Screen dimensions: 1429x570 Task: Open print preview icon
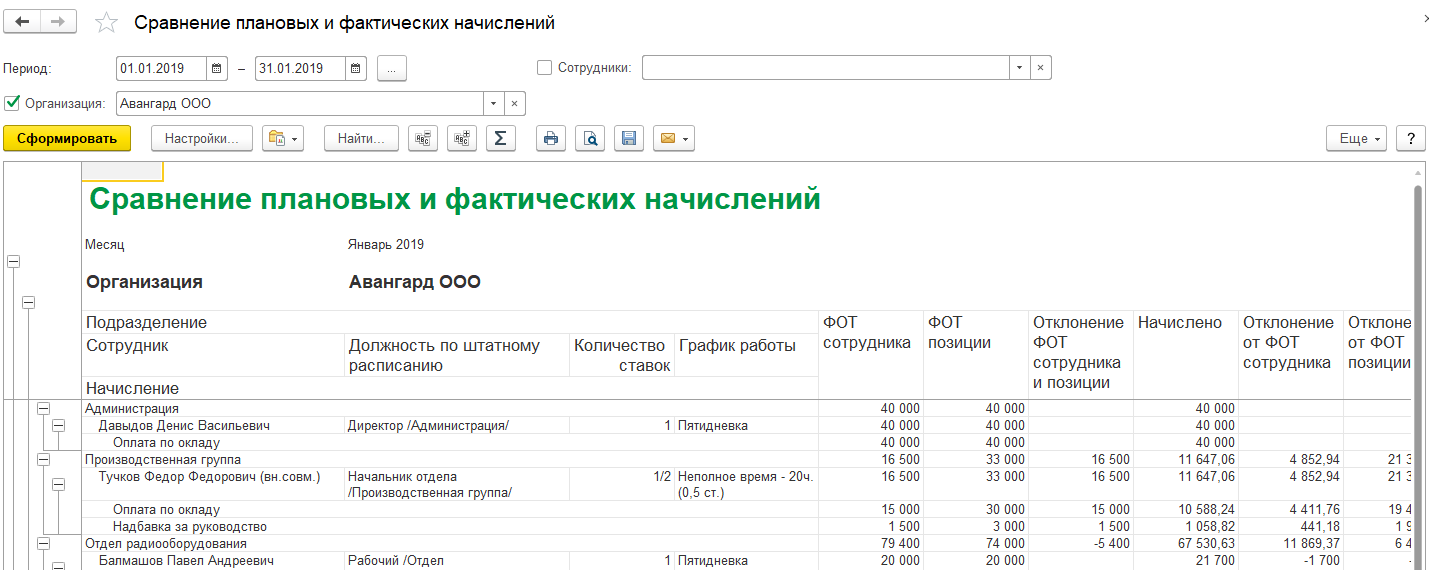pos(591,139)
